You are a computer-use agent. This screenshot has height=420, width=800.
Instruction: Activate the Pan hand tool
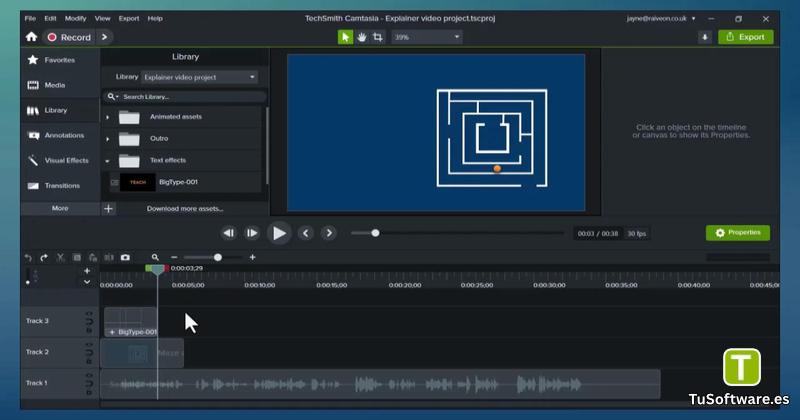pyautogui.click(x=362, y=37)
